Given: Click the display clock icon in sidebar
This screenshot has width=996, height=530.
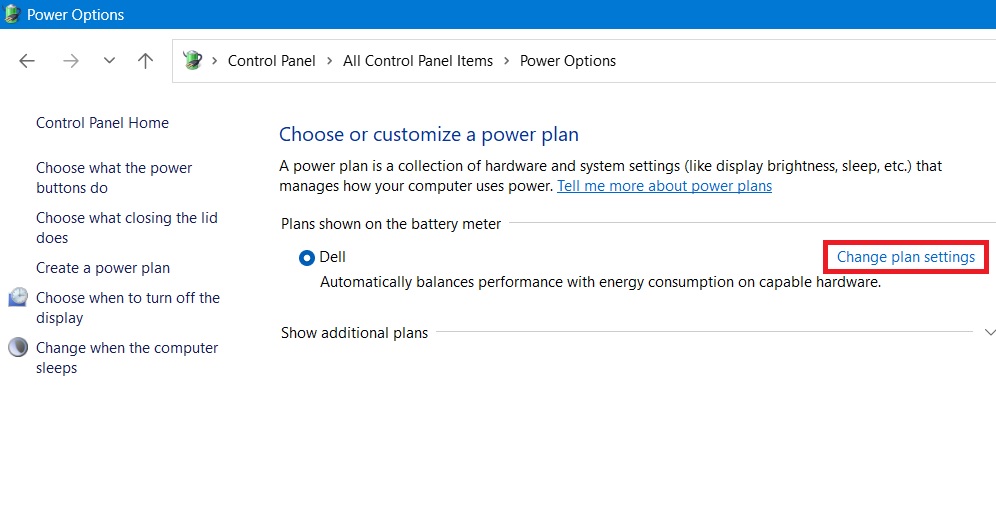Looking at the screenshot, I should pos(18,297).
